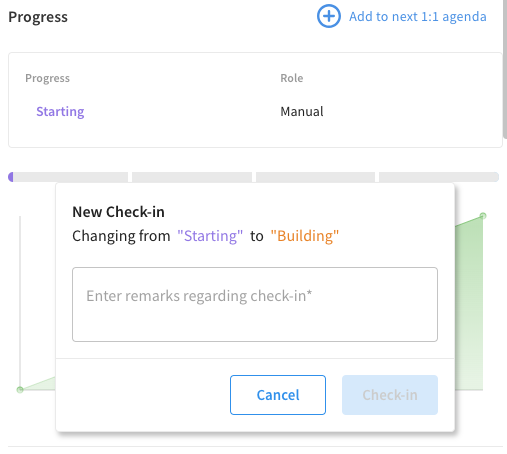Image resolution: width=507 pixels, height=454 pixels.
Task: Click the orange "Building" text in the dialog
Action: point(305,236)
